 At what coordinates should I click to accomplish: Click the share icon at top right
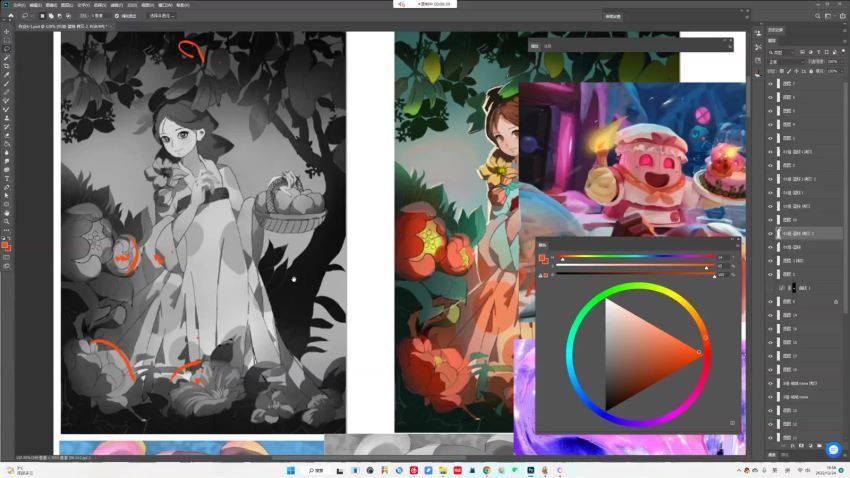pyautogui.click(x=842, y=16)
